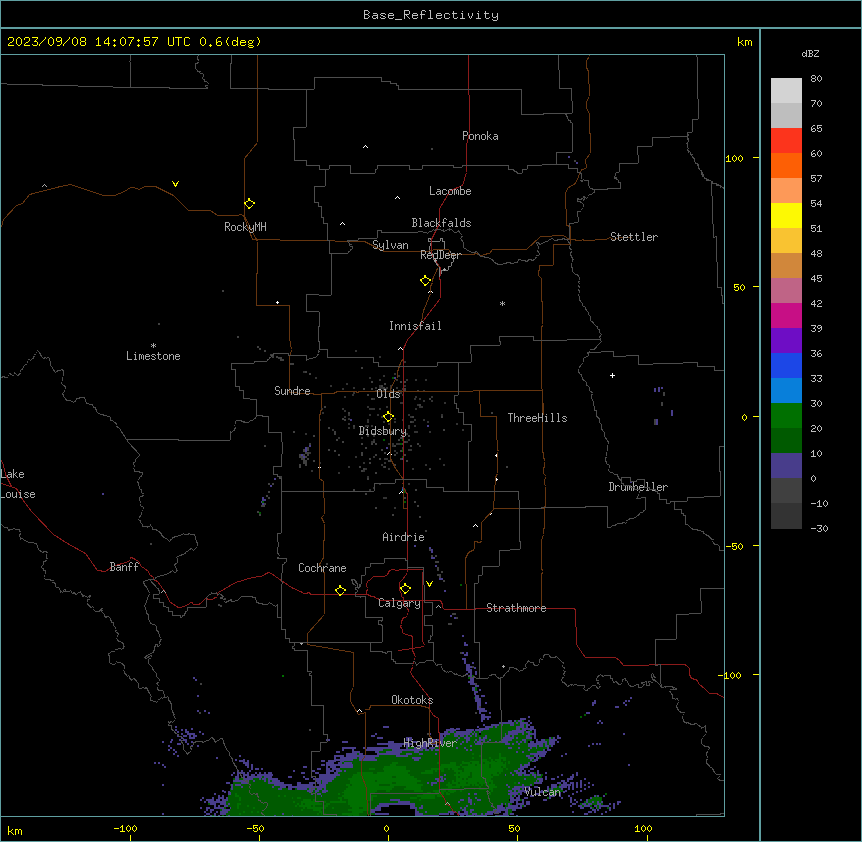Click the Banff label
Image resolution: width=862 pixels, height=842 pixels.
pyautogui.click(x=124, y=567)
